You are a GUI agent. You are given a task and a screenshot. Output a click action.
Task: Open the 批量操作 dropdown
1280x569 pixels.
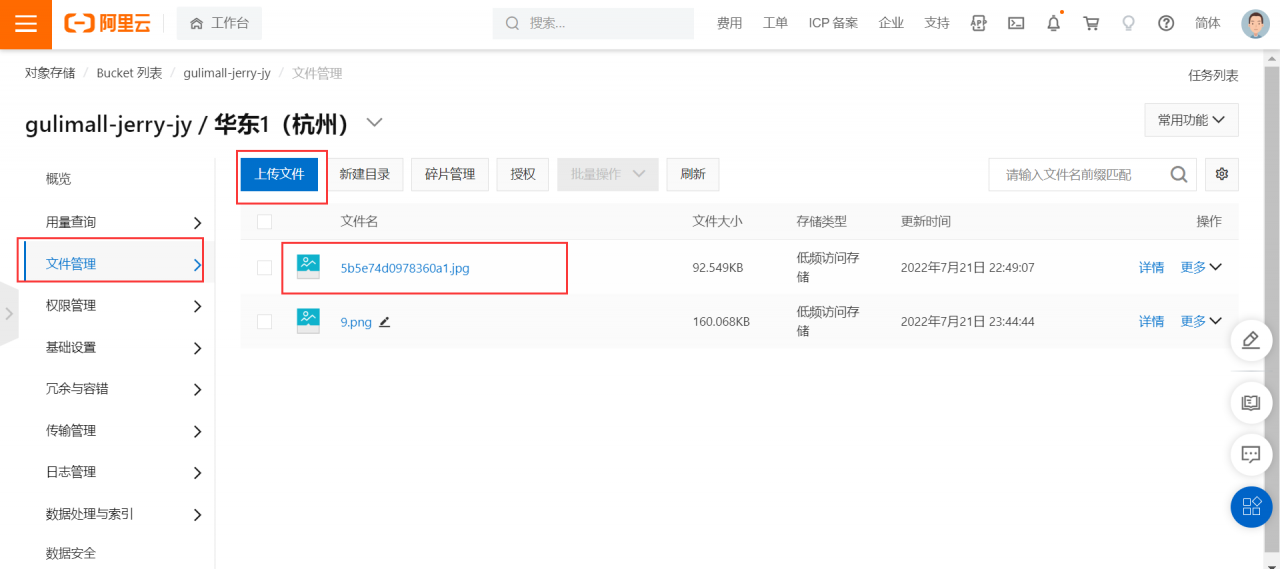tap(608, 174)
